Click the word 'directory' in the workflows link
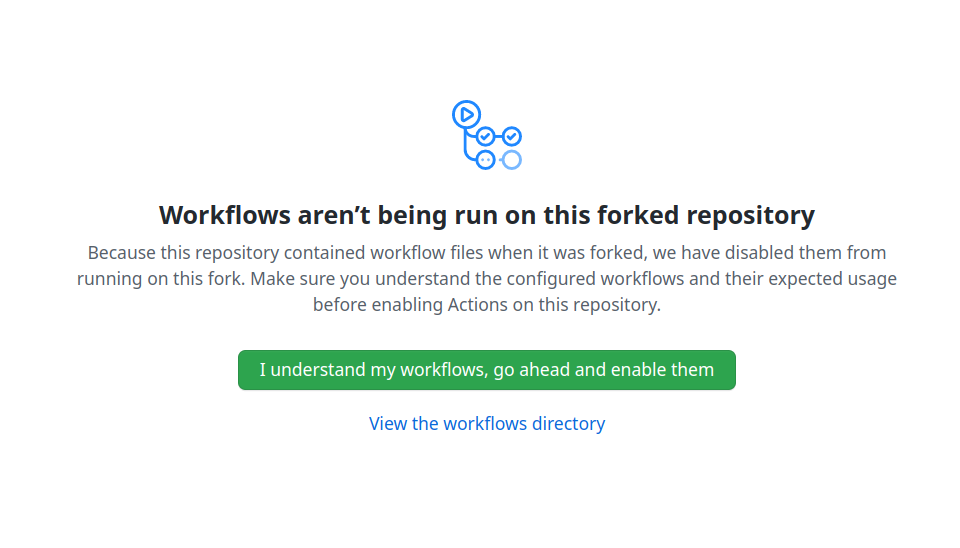The width and height of the screenshot is (960, 548). pos(568,424)
